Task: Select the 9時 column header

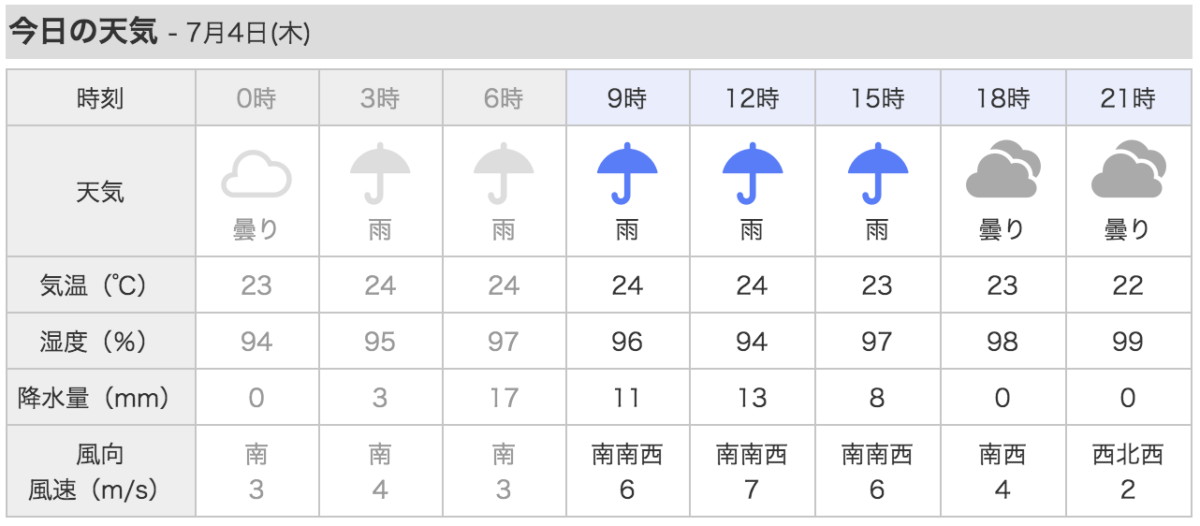Action: pos(628,98)
